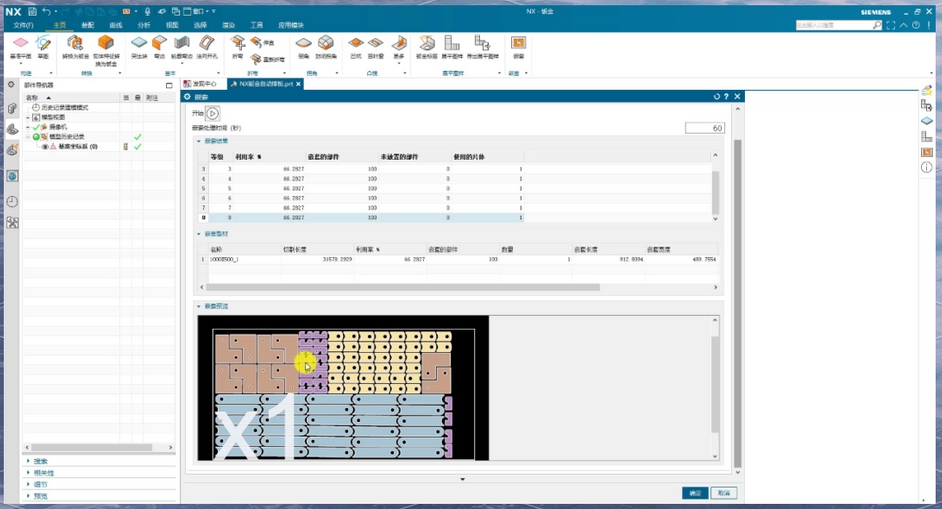Click the 转换为钣金 convert to sheet metal icon
This screenshot has height=509, width=942.
[x=75, y=46]
